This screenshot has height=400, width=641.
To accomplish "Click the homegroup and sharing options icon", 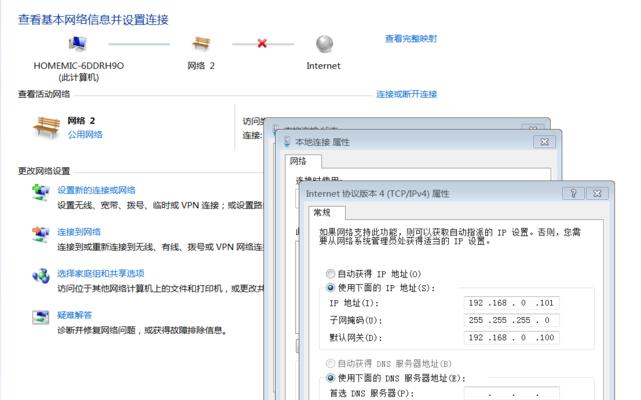I will tap(40, 275).
